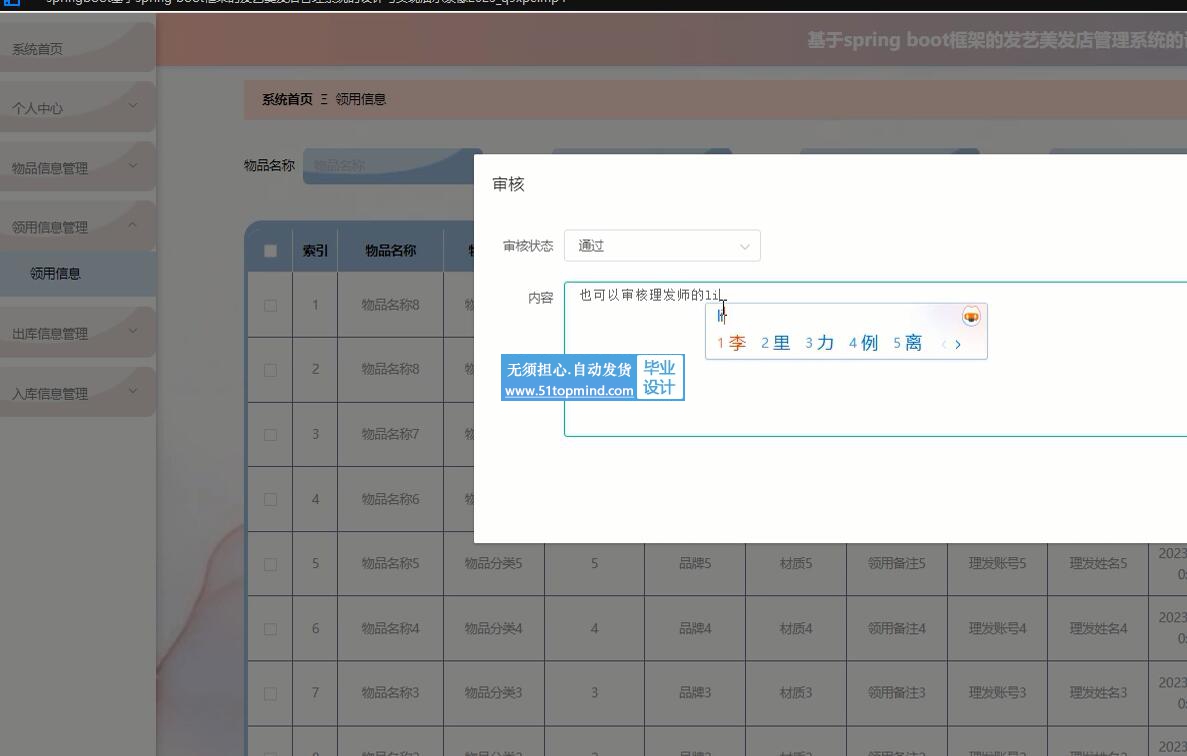This screenshot has height=756, width=1187.
Task: Expand the 出库信息管理 sidebar menu
Action: click(77, 333)
